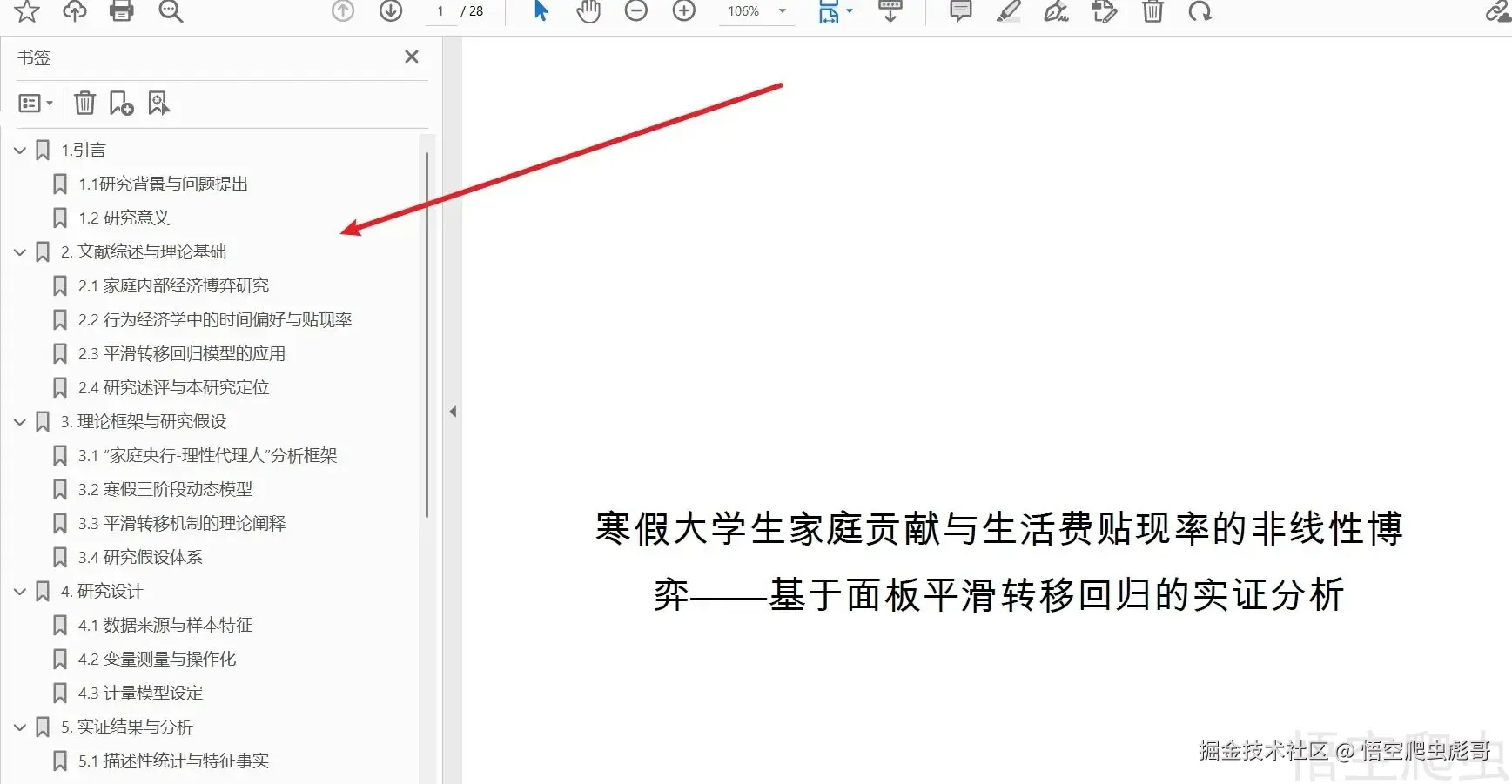The height and width of the screenshot is (784, 1512).
Task: Print the document with the printer icon
Action: tap(122, 10)
